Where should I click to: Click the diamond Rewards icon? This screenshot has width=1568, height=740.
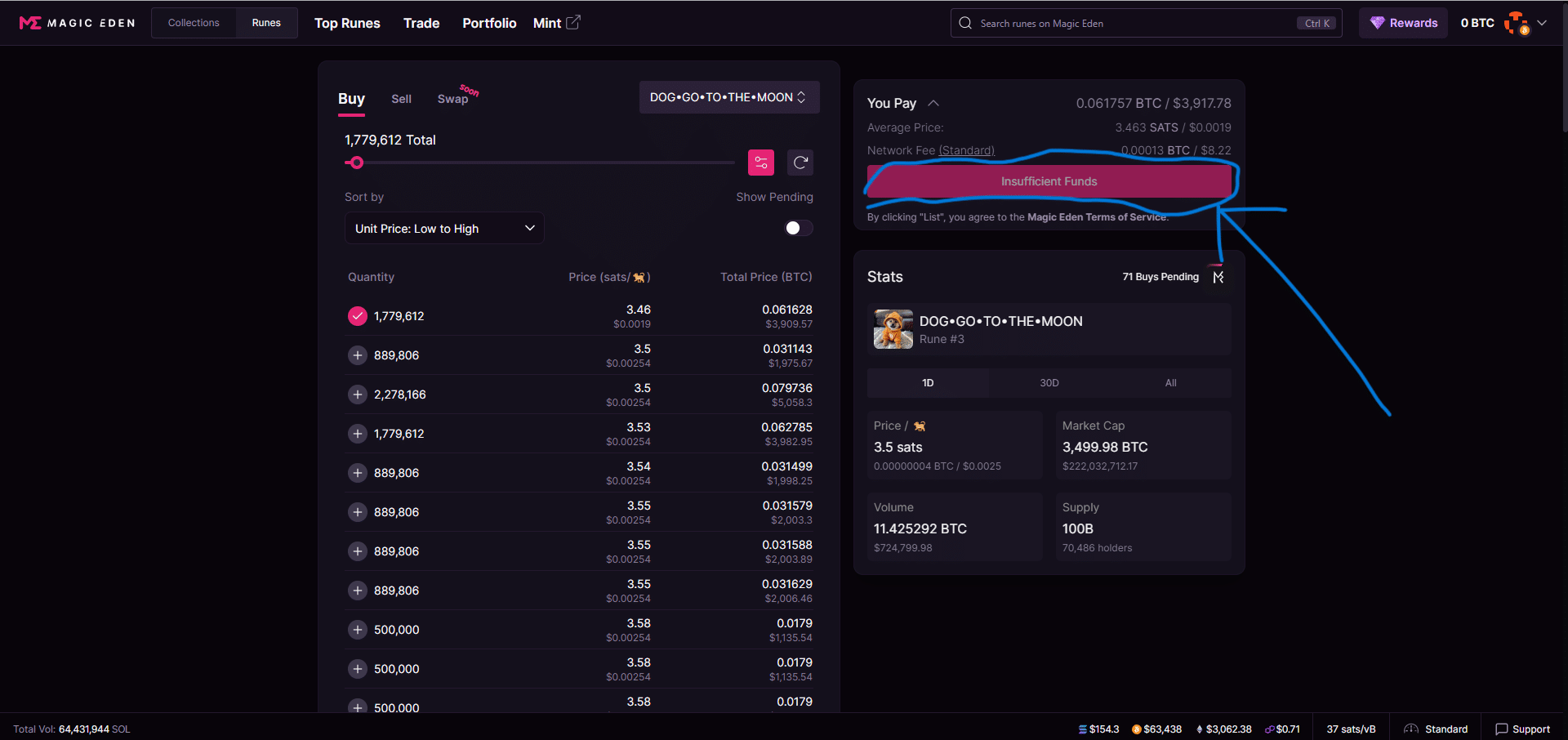click(1377, 23)
